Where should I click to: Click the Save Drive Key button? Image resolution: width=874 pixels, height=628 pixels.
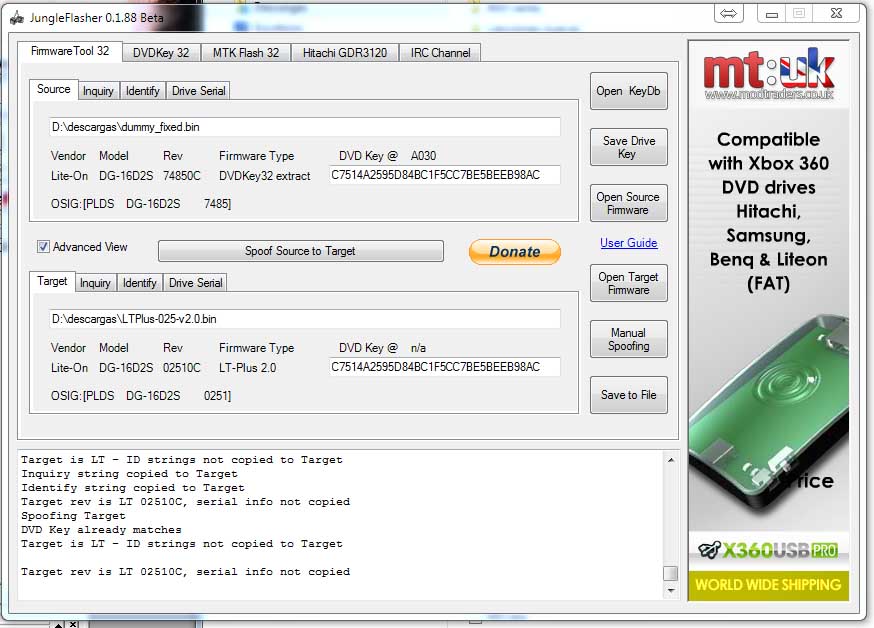pos(629,147)
